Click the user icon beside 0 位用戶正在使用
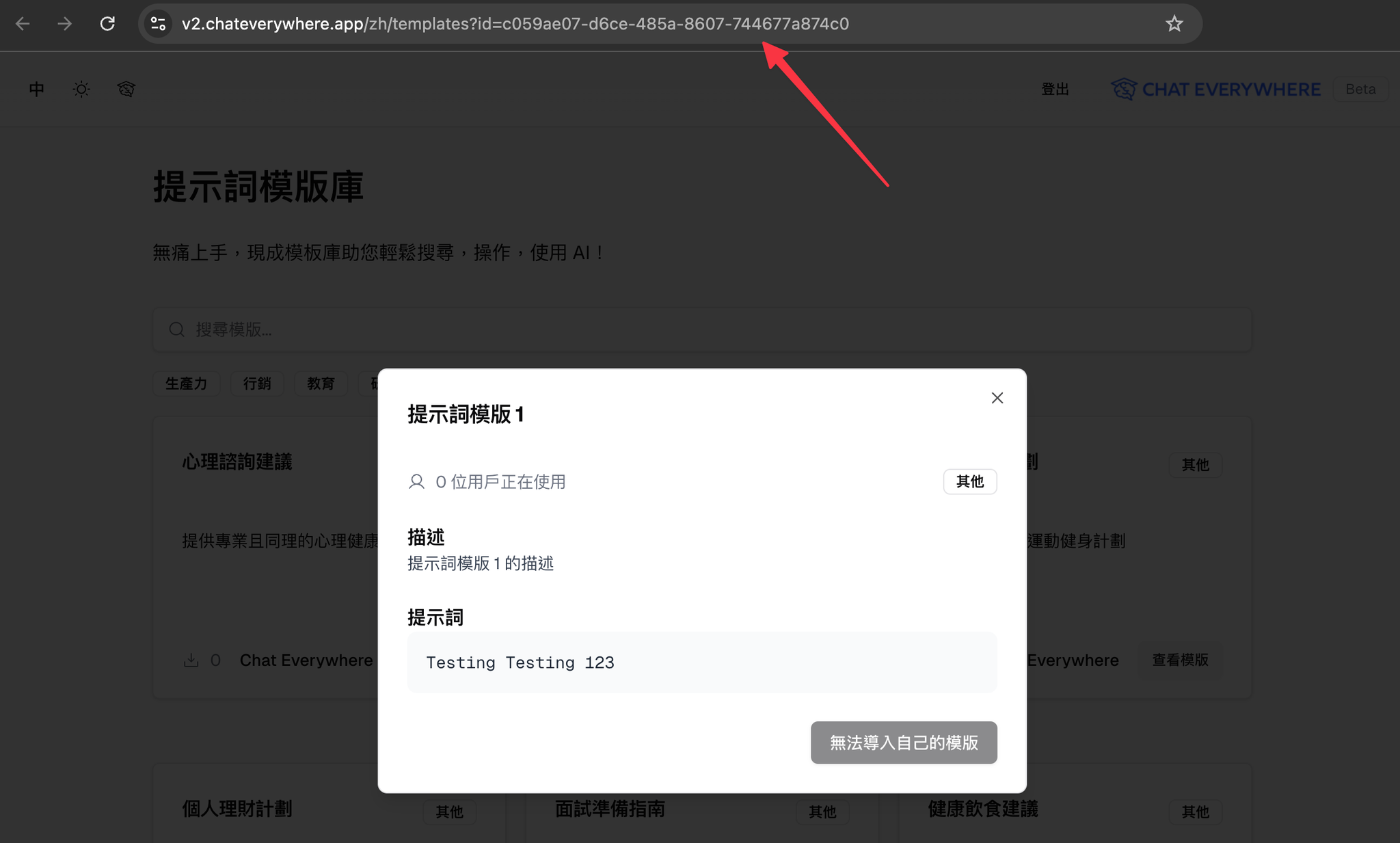Image resolution: width=1400 pixels, height=843 pixels. pyautogui.click(x=416, y=481)
